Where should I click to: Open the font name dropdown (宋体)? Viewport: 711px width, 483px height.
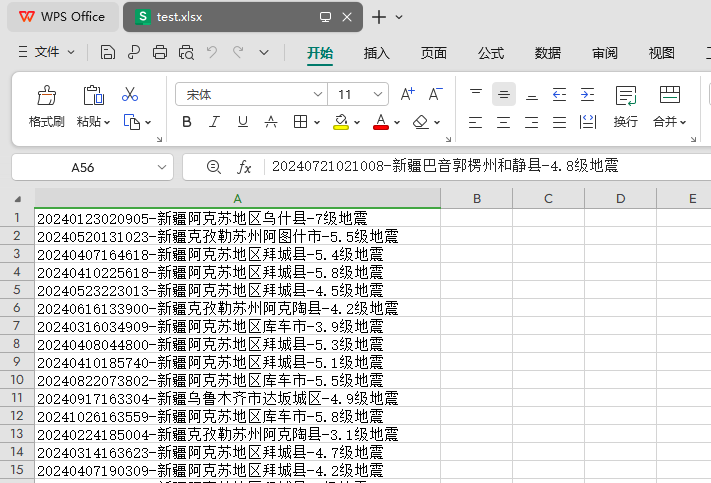coord(317,94)
